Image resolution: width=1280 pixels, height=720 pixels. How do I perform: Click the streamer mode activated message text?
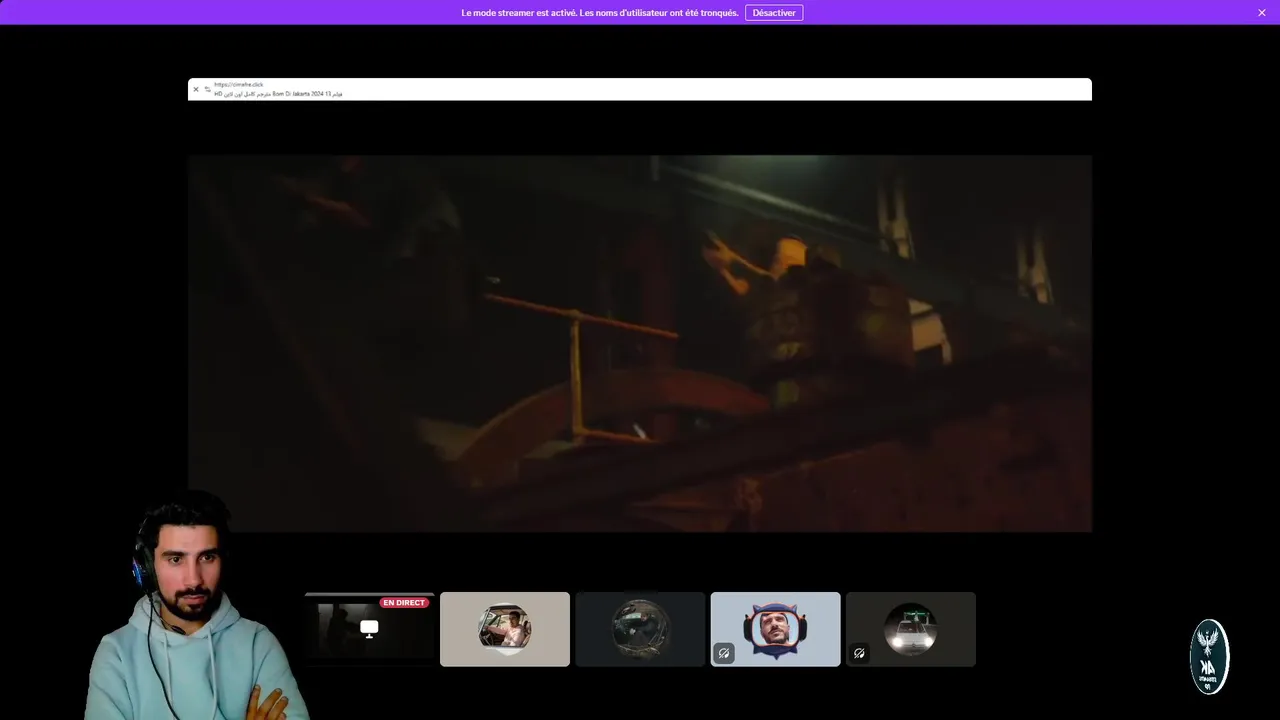tap(600, 13)
